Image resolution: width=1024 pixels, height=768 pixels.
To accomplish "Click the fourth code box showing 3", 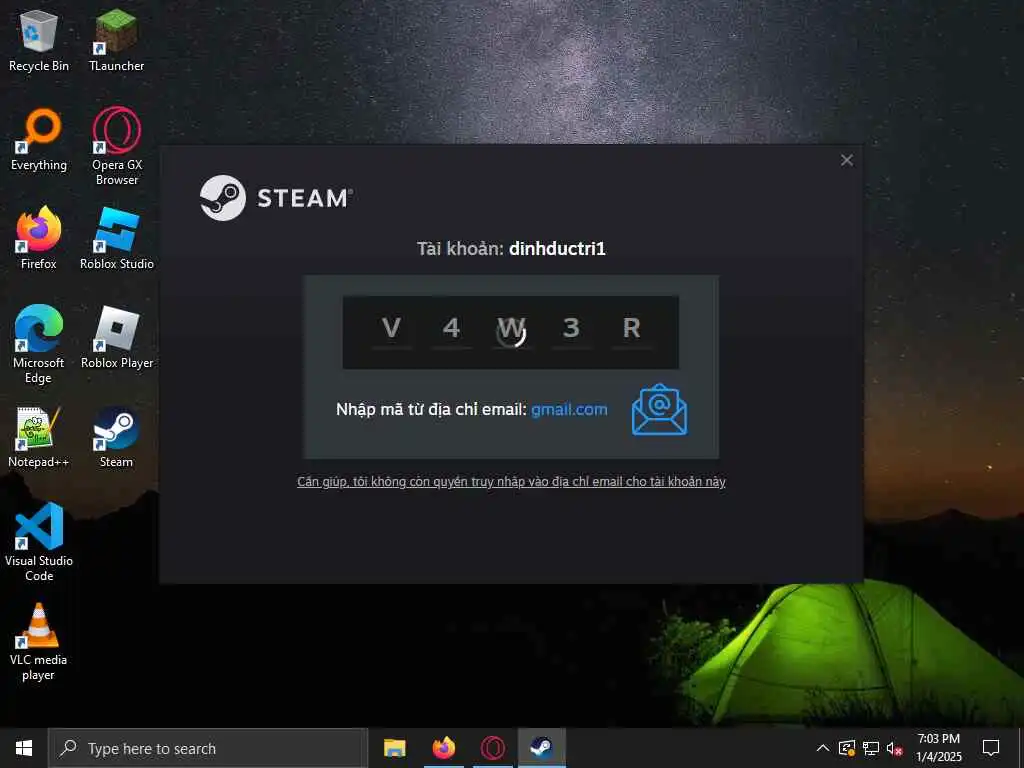I will 571,331.
